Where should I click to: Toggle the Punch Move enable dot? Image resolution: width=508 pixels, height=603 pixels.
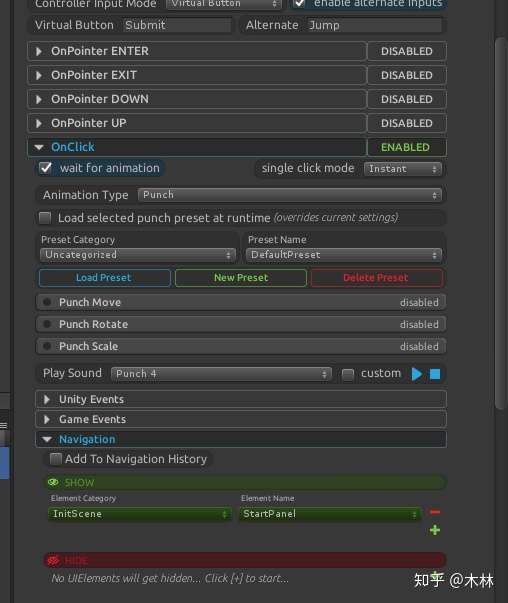tap(47, 302)
